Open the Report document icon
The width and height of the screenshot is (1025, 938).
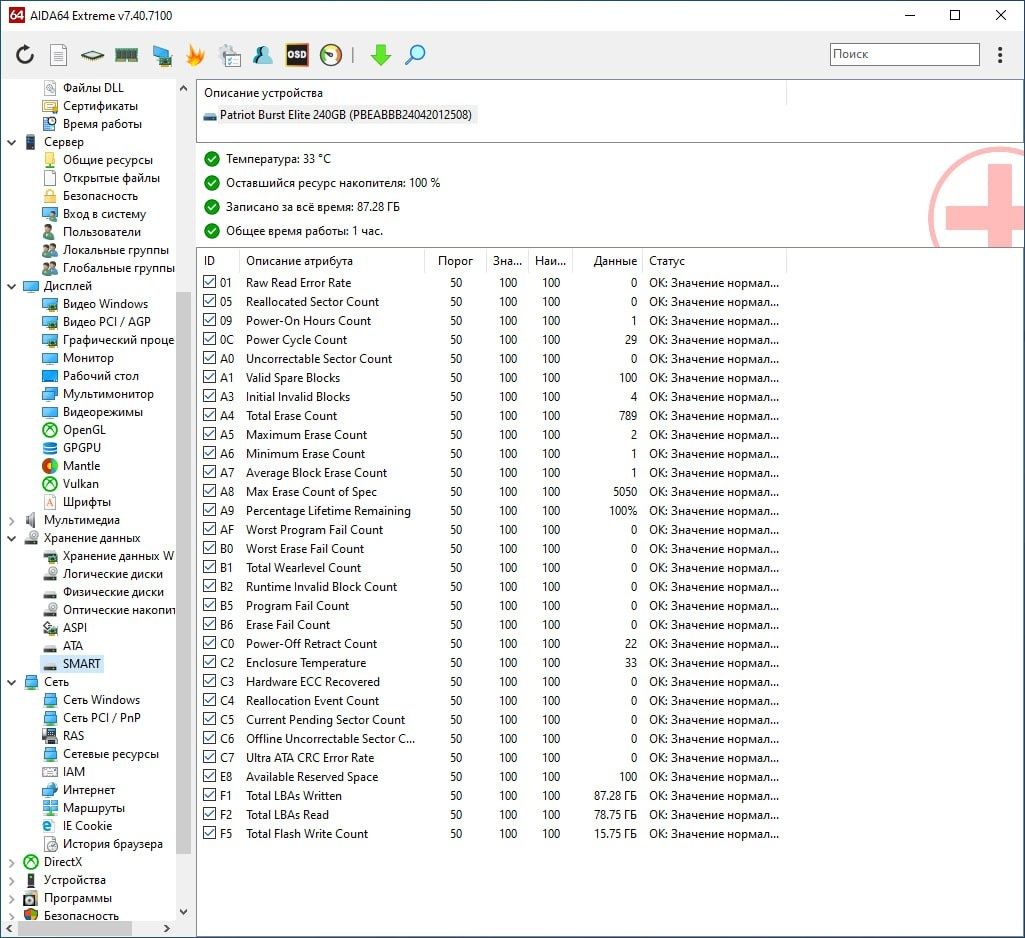[x=59, y=55]
